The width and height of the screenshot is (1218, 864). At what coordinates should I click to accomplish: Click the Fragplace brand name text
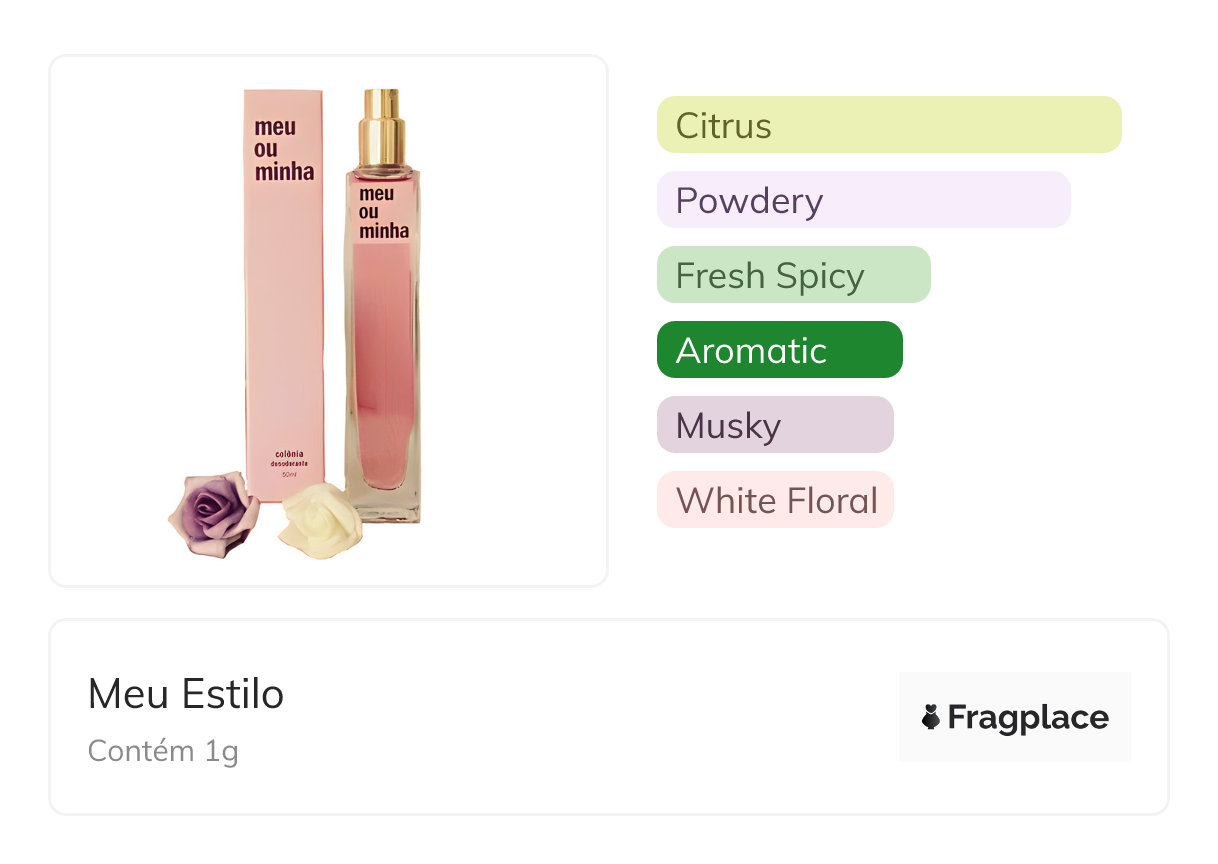point(1028,717)
